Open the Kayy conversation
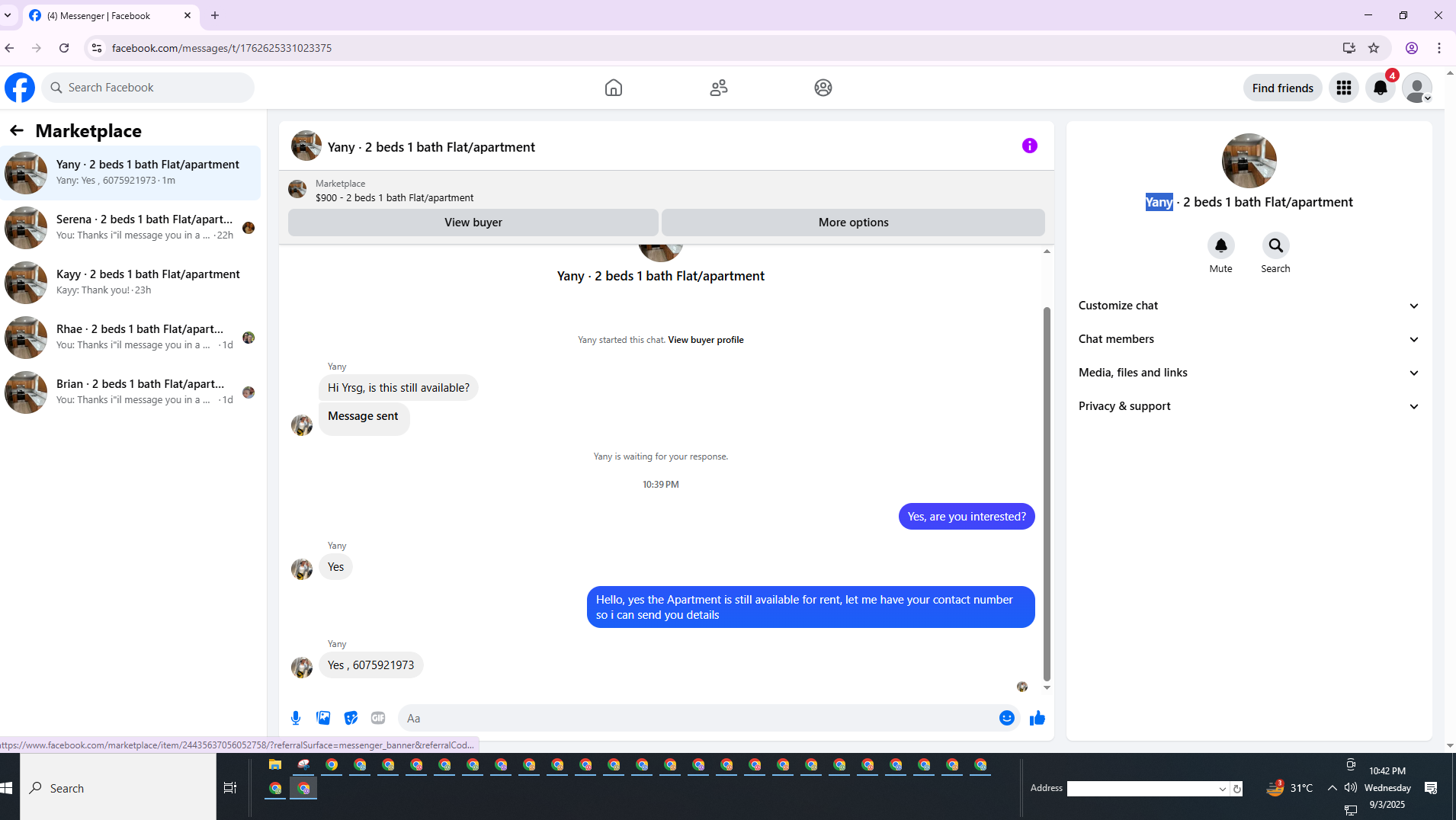This screenshot has height=820, width=1456. coord(130,283)
